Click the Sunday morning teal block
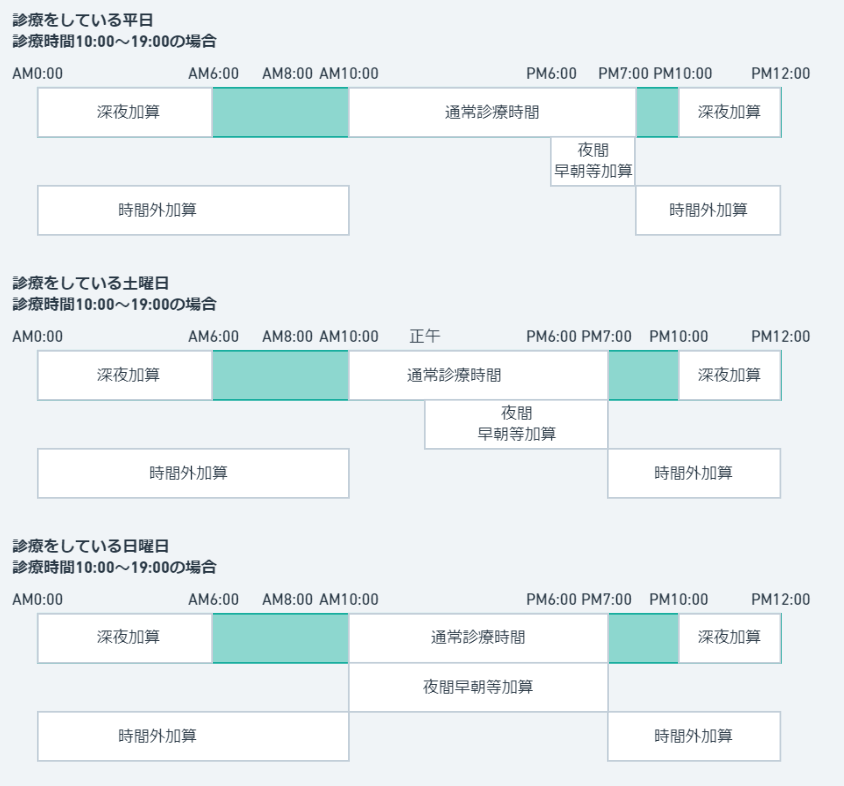The width and height of the screenshot is (844, 786). [280, 638]
